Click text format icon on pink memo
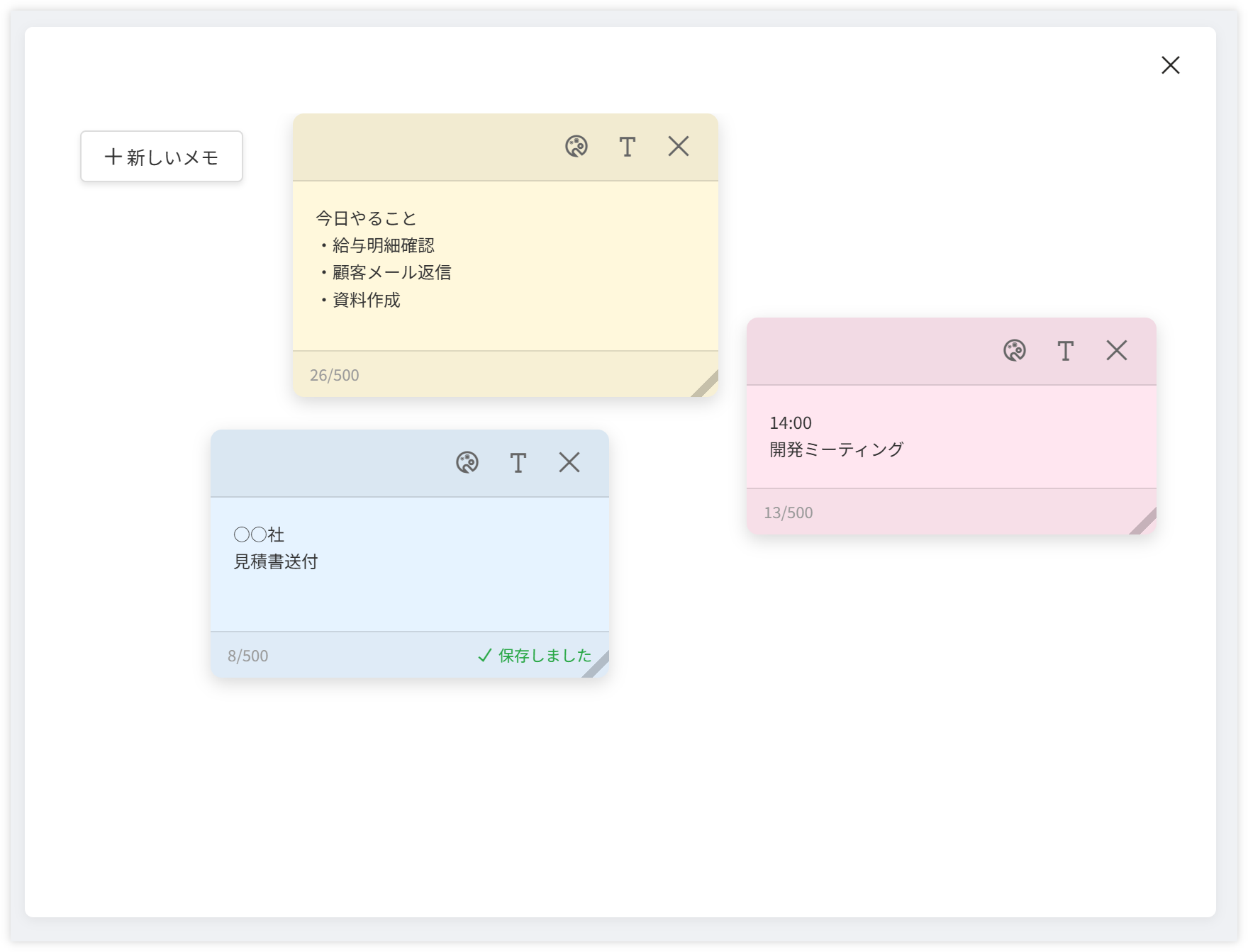1248x952 pixels. (x=1065, y=351)
